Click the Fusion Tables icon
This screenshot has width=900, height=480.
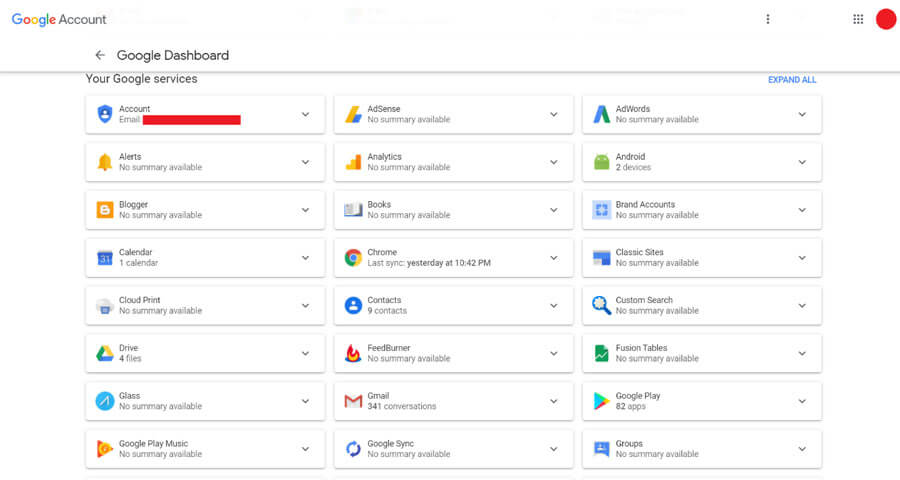602,353
